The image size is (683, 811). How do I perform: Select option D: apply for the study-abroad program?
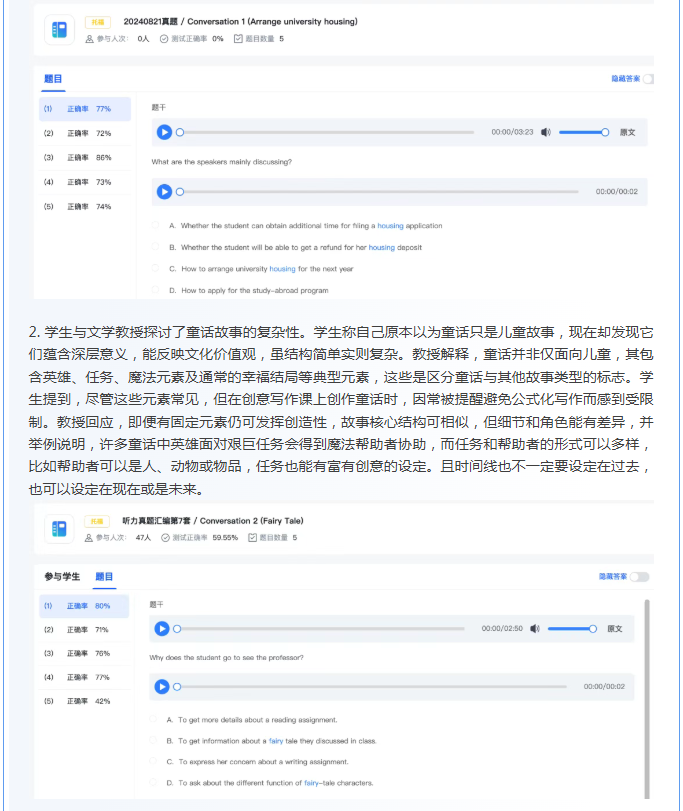(156, 291)
